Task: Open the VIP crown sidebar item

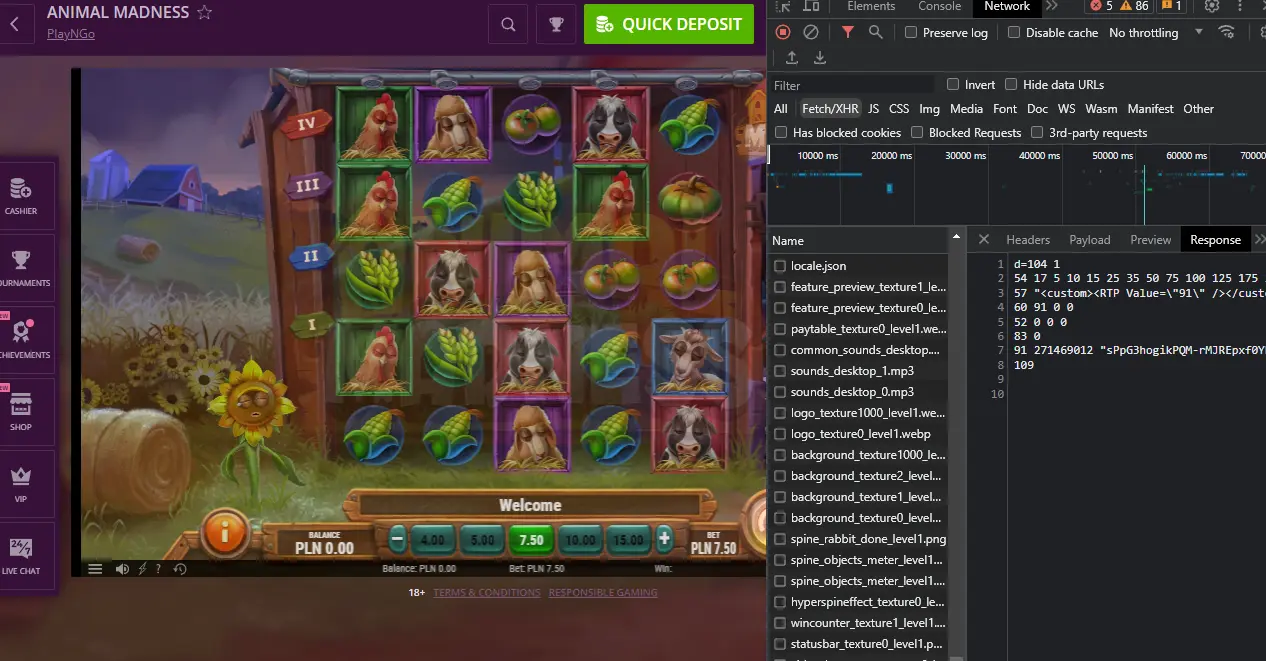Action: pyautogui.click(x=21, y=484)
